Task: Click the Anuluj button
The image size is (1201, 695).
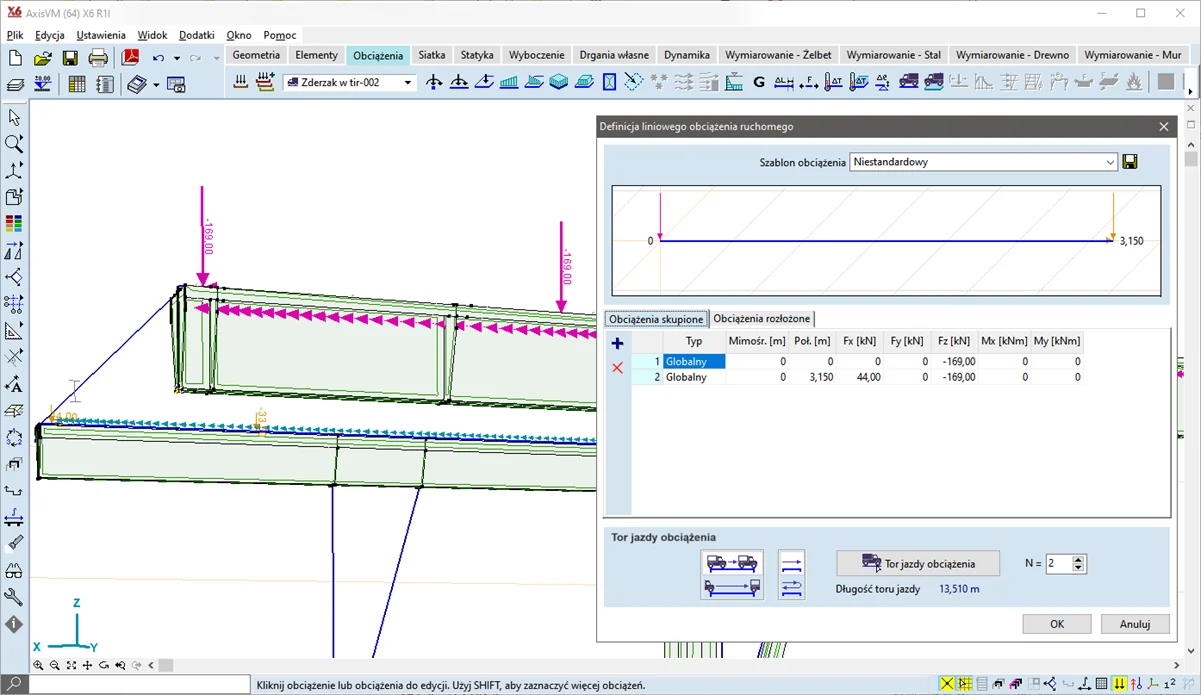Action: point(1134,624)
